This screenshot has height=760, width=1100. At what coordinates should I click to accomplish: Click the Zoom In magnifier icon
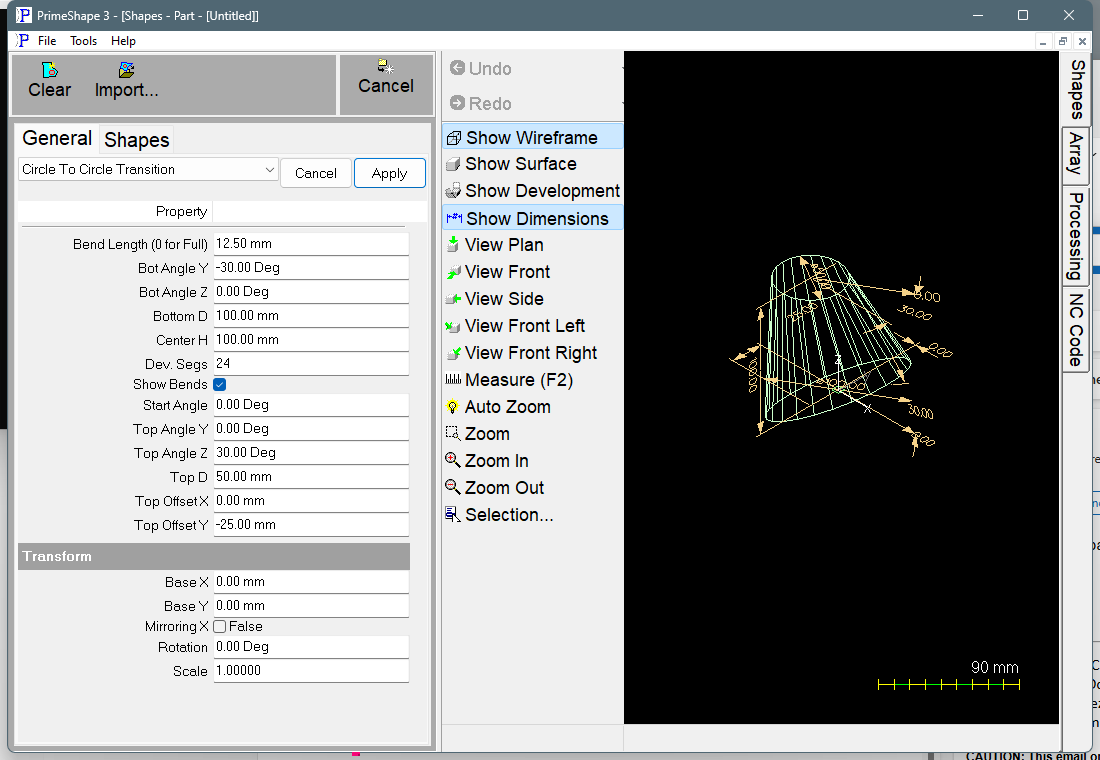453,460
